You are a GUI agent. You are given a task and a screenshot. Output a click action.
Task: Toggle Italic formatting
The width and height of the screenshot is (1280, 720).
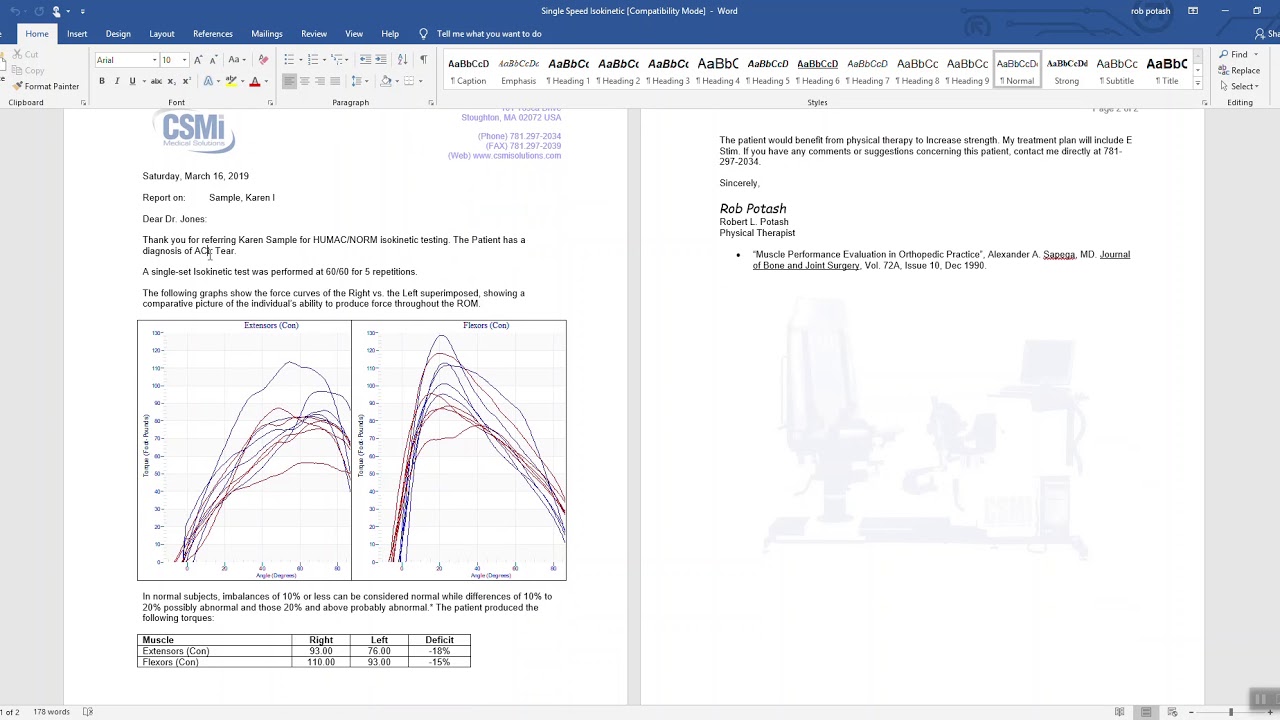117,81
